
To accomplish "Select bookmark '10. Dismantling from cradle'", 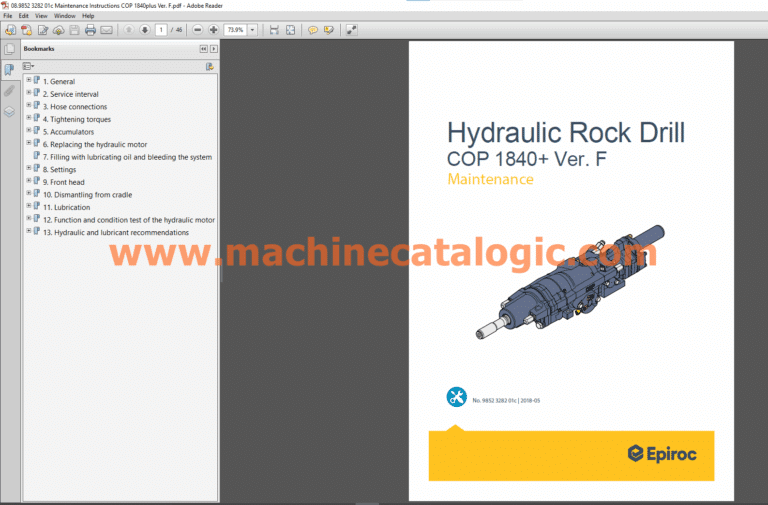I will pos(88,195).
